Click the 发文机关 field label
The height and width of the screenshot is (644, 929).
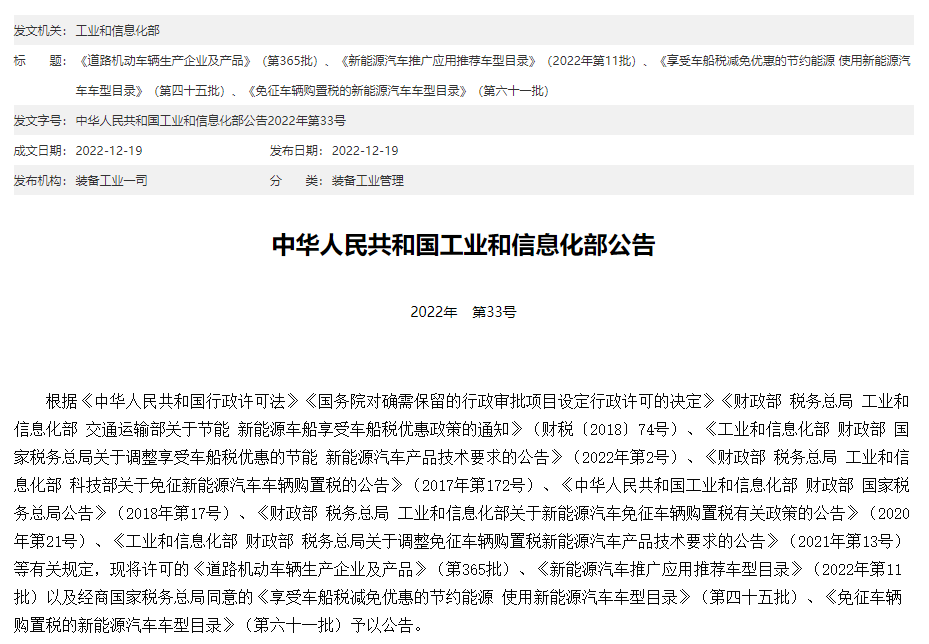click(38, 30)
